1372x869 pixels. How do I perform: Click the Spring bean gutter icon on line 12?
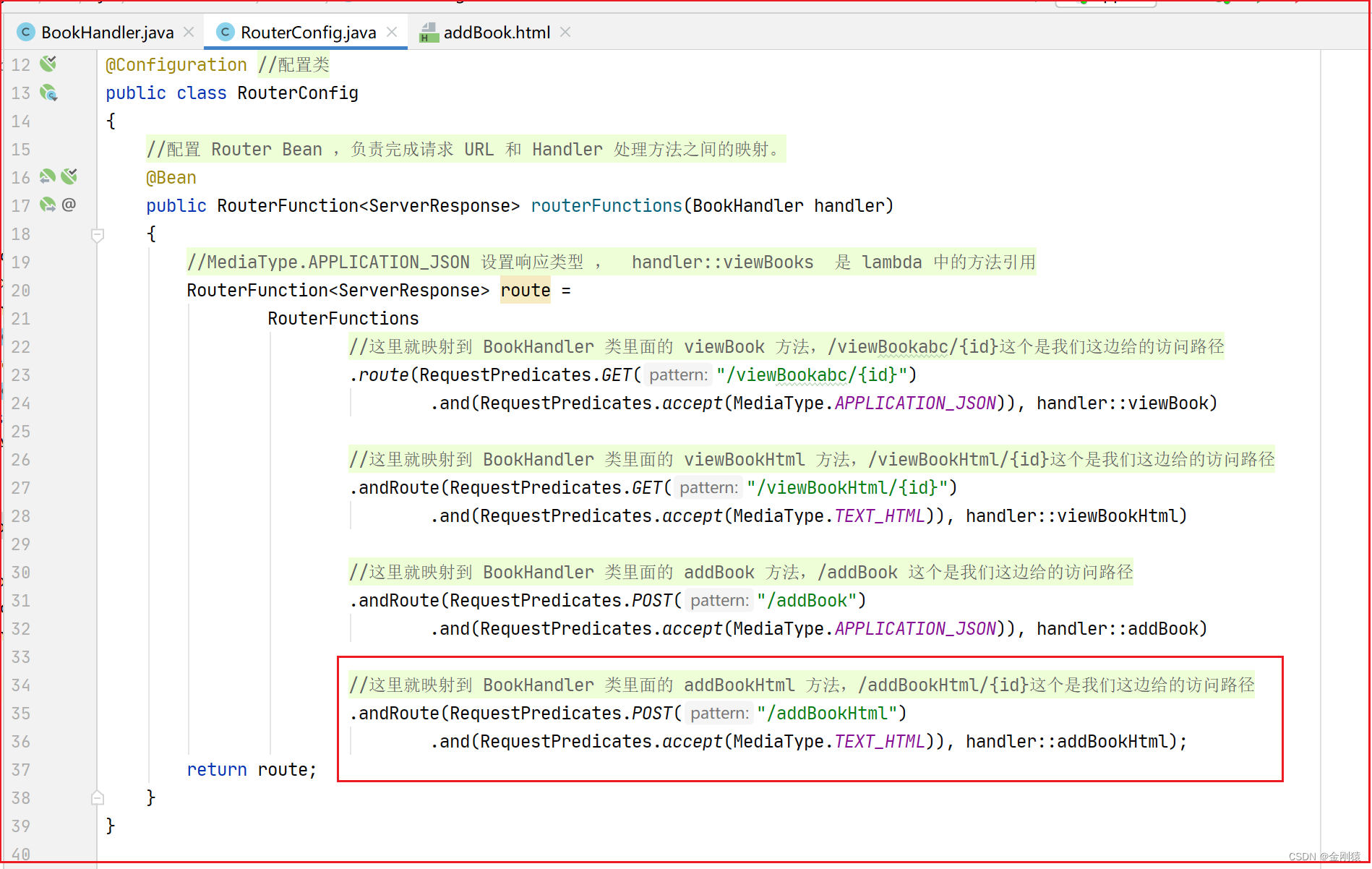coord(48,64)
